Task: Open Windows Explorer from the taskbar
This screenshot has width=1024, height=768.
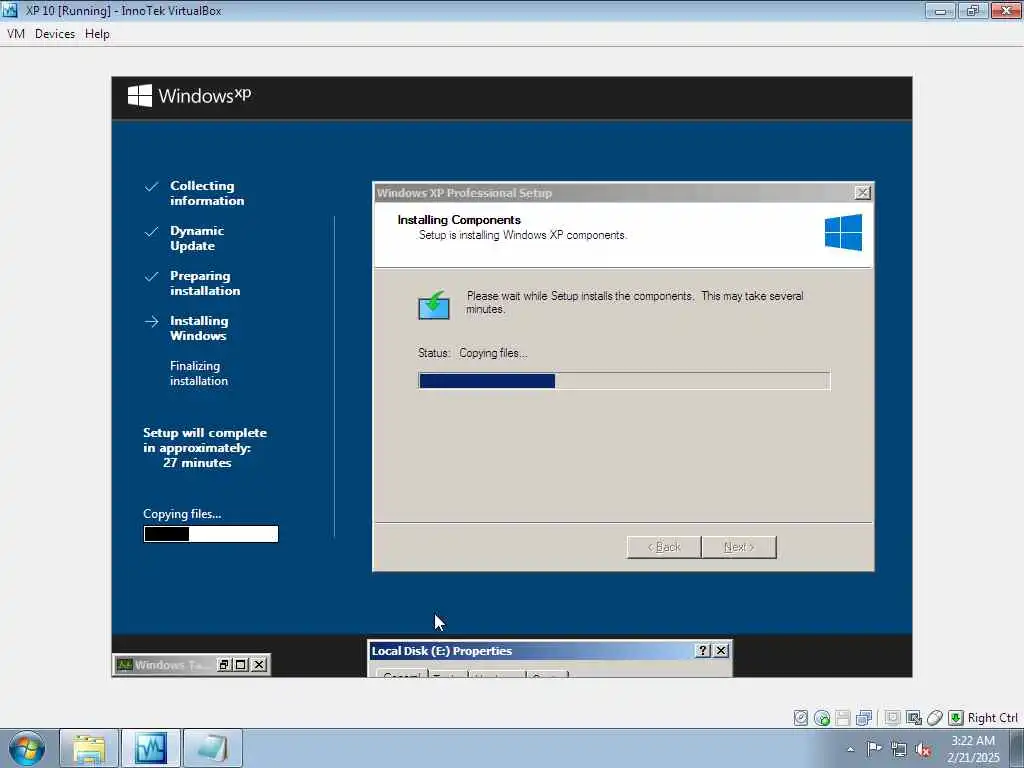Action: point(89,748)
